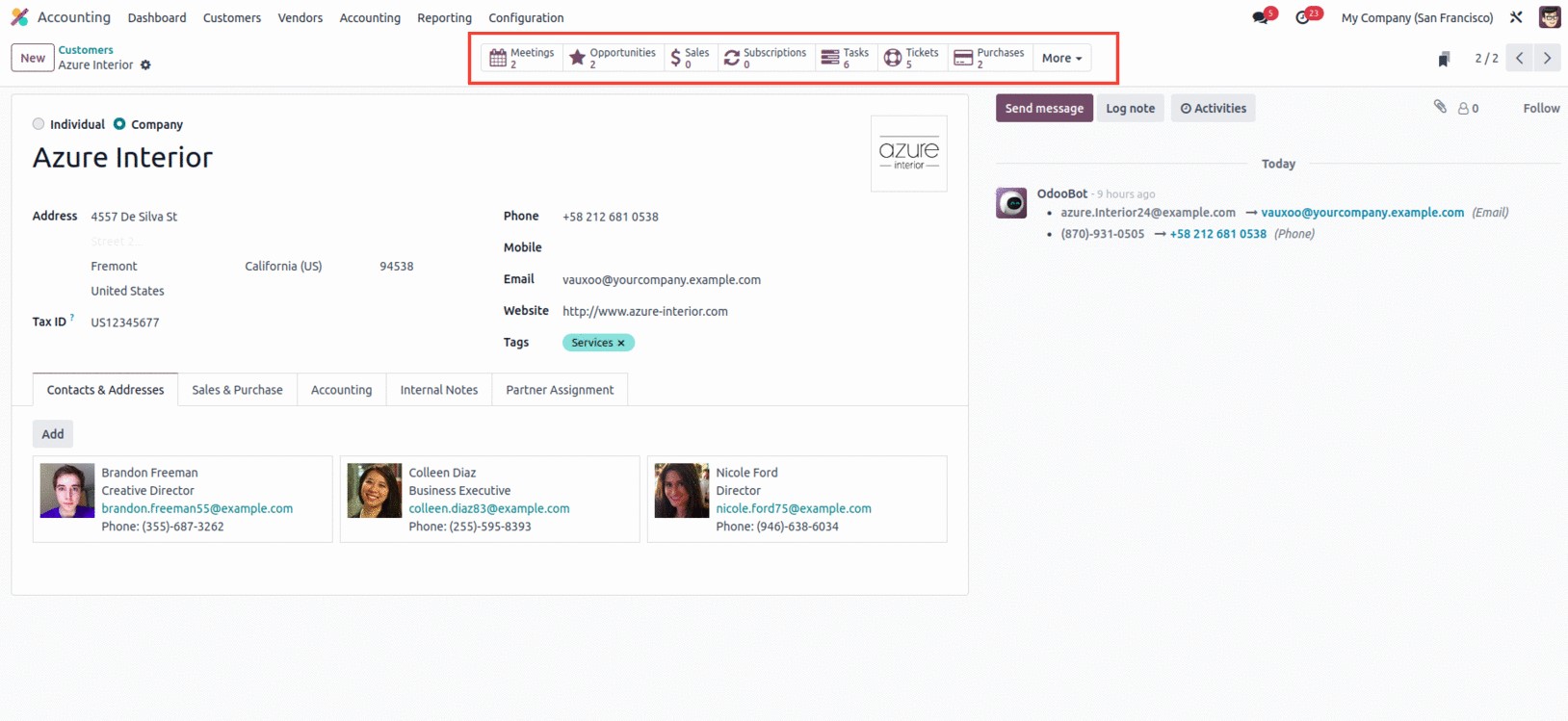Click the Follow button

click(x=1541, y=109)
